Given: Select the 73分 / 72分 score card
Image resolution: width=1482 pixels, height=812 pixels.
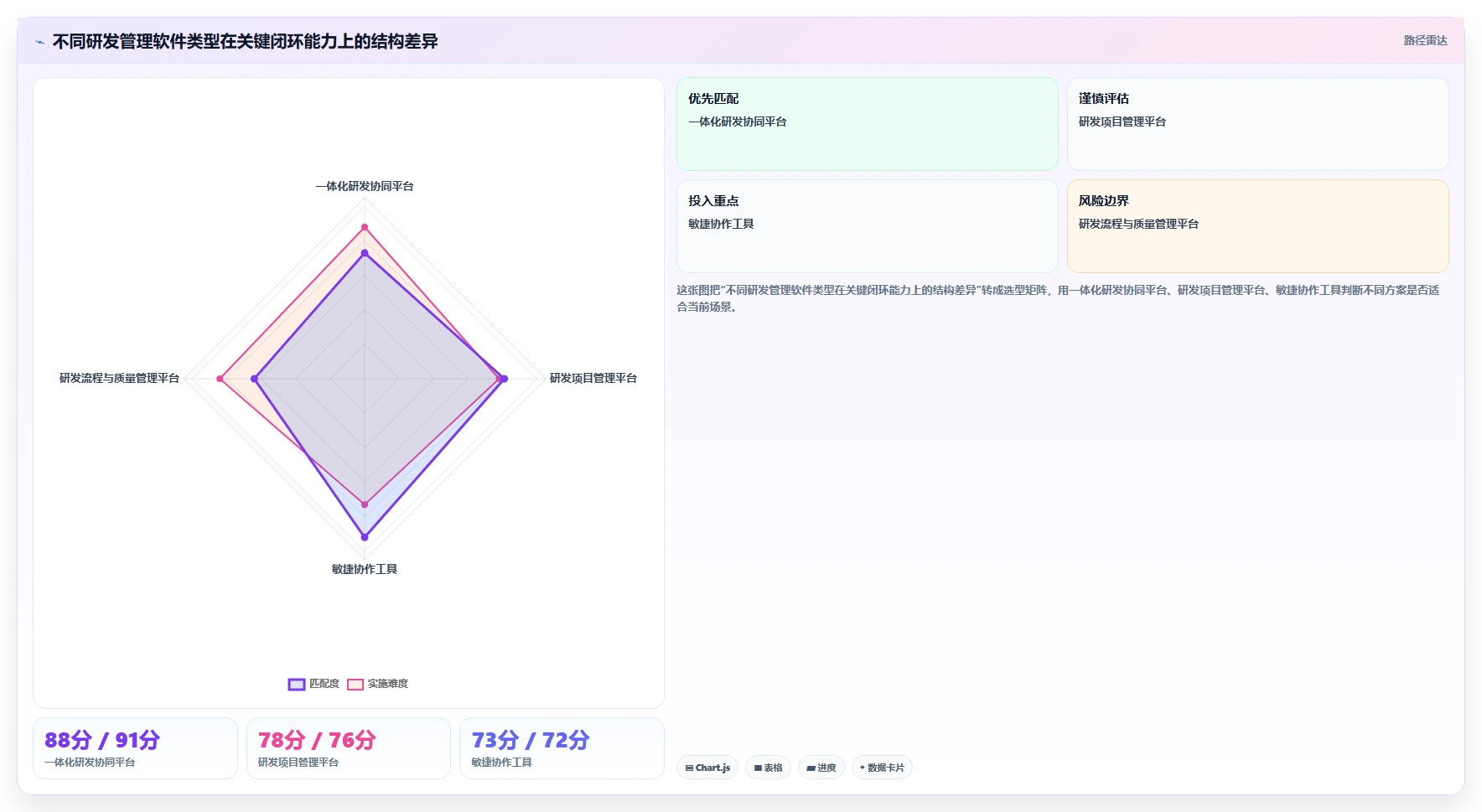Looking at the screenshot, I should tap(562, 748).
